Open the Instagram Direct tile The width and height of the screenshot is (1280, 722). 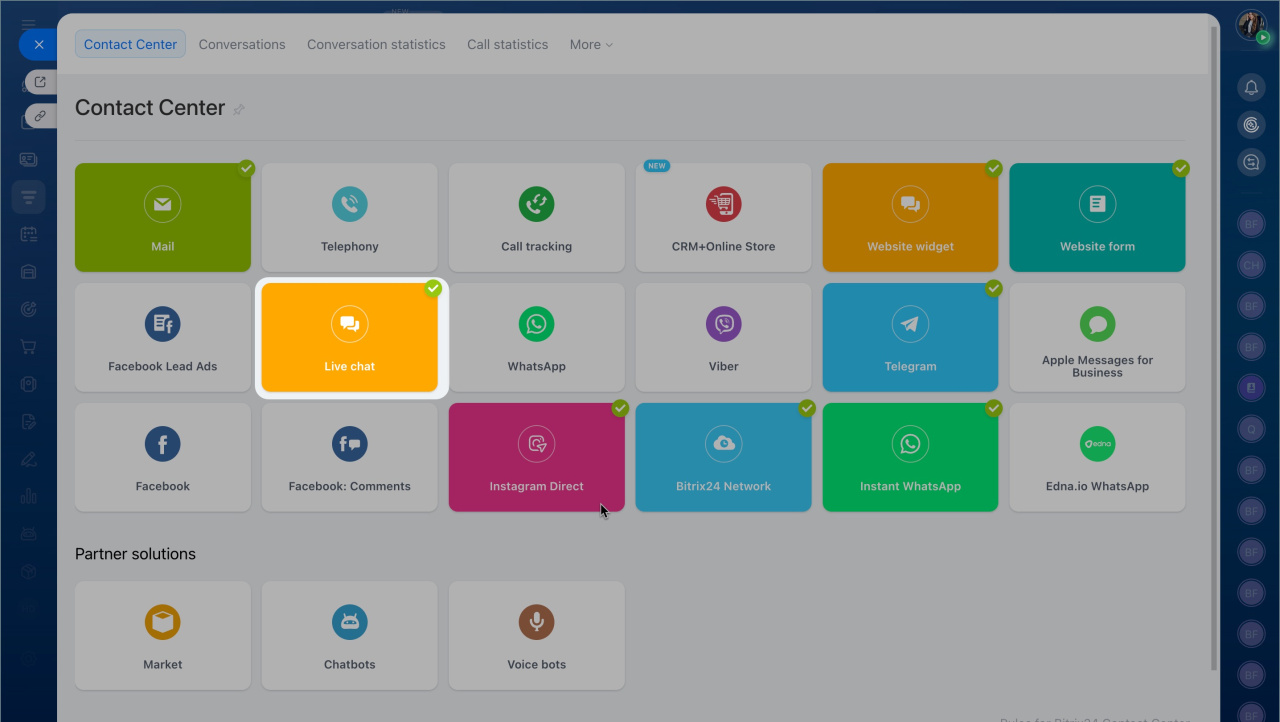pos(537,458)
